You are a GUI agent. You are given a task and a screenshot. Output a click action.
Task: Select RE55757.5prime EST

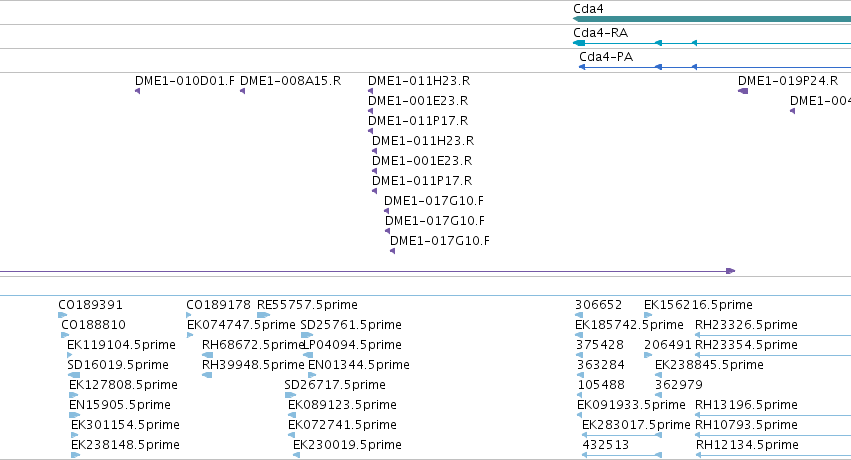click(307, 305)
